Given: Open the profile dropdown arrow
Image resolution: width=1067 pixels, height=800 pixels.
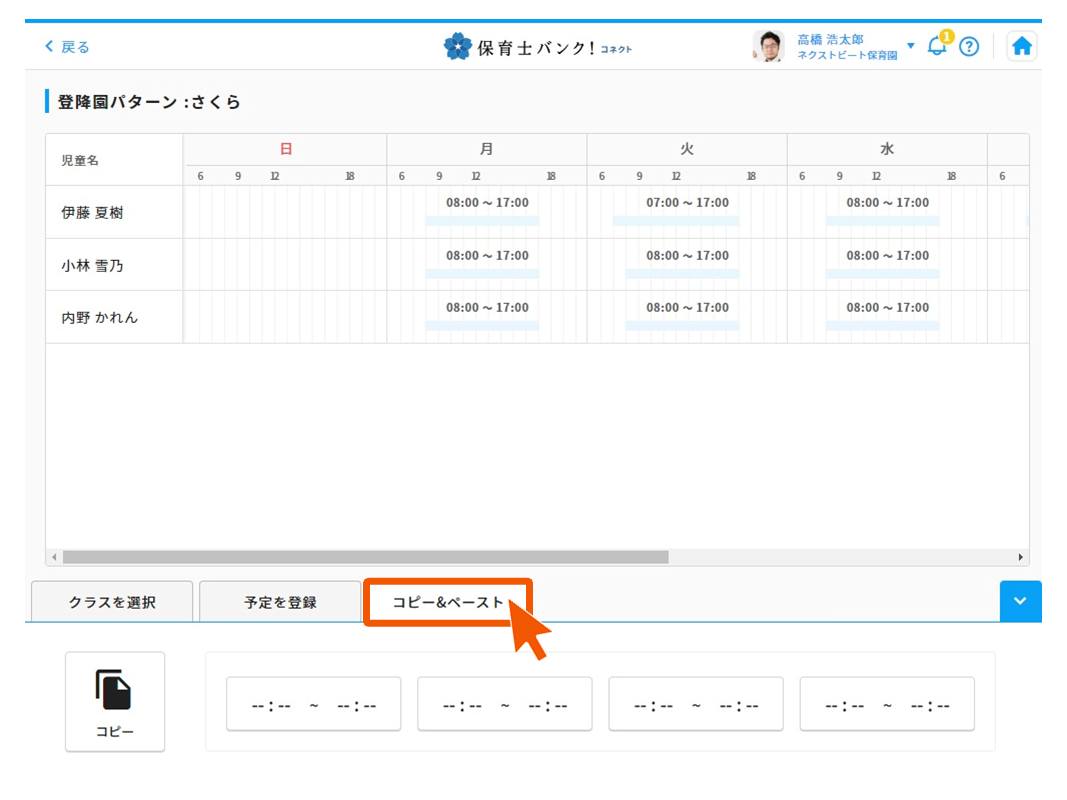Looking at the screenshot, I should tap(910, 46).
